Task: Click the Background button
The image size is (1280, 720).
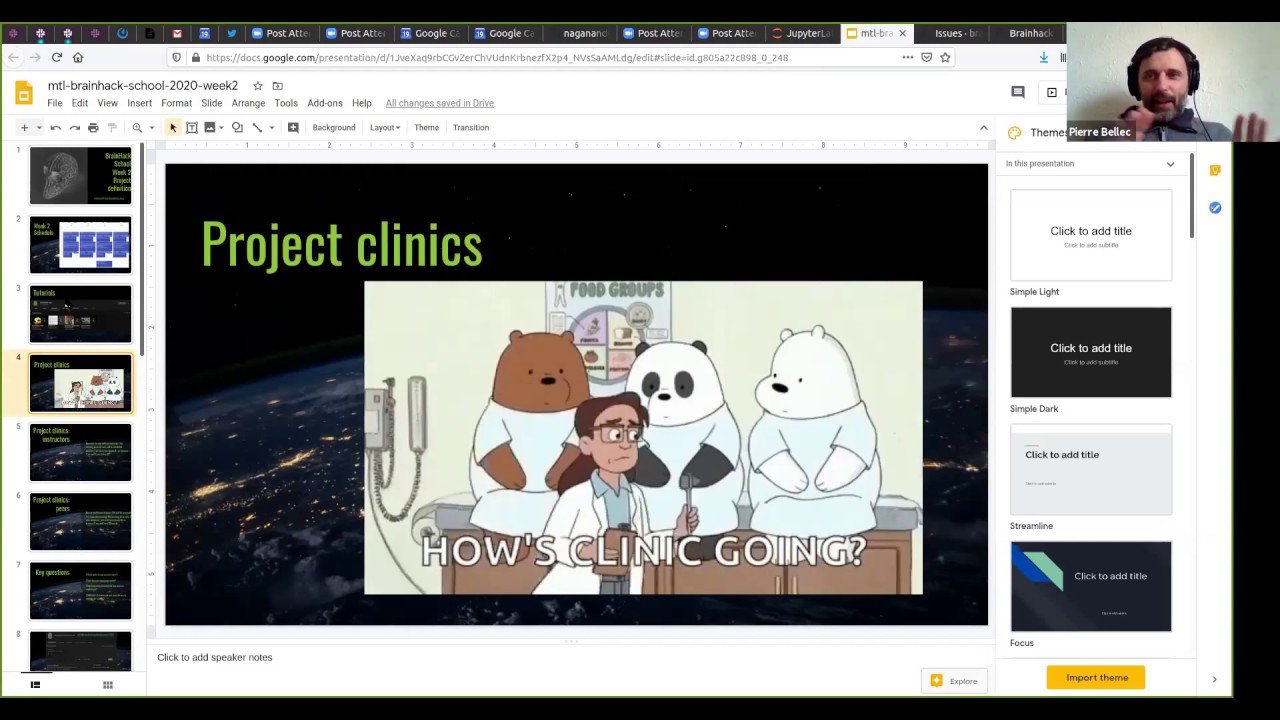Action: point(334,128)
